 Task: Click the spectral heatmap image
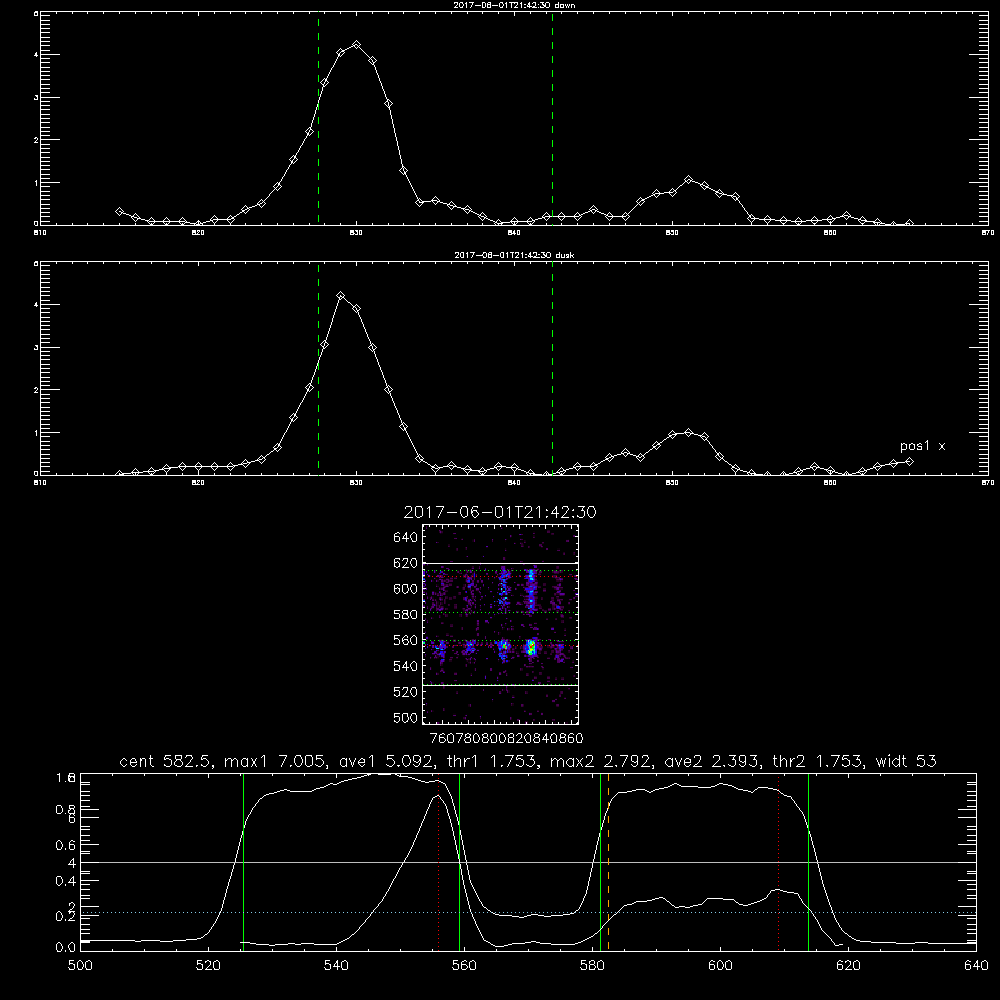click(x=500, y=624)
